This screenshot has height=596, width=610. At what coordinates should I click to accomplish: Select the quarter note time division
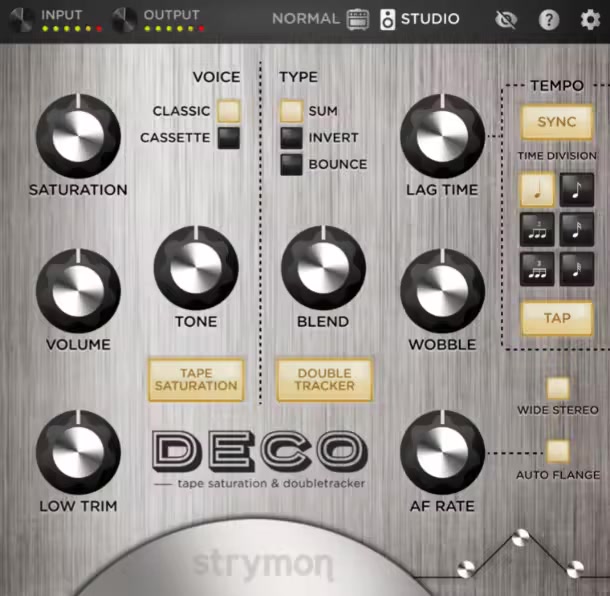tap(537, 190)
